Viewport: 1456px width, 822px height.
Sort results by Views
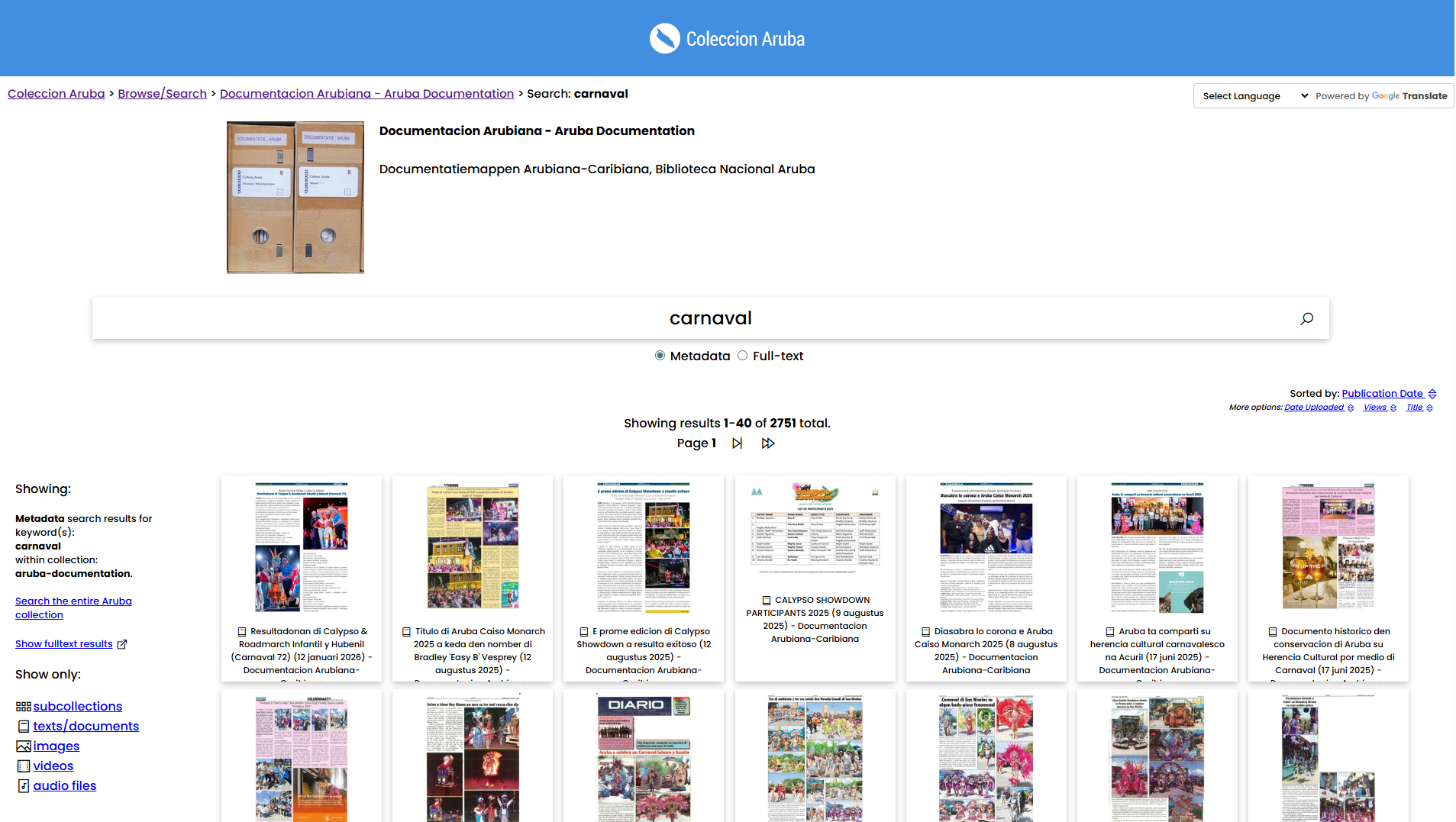tap(1374, 408)
